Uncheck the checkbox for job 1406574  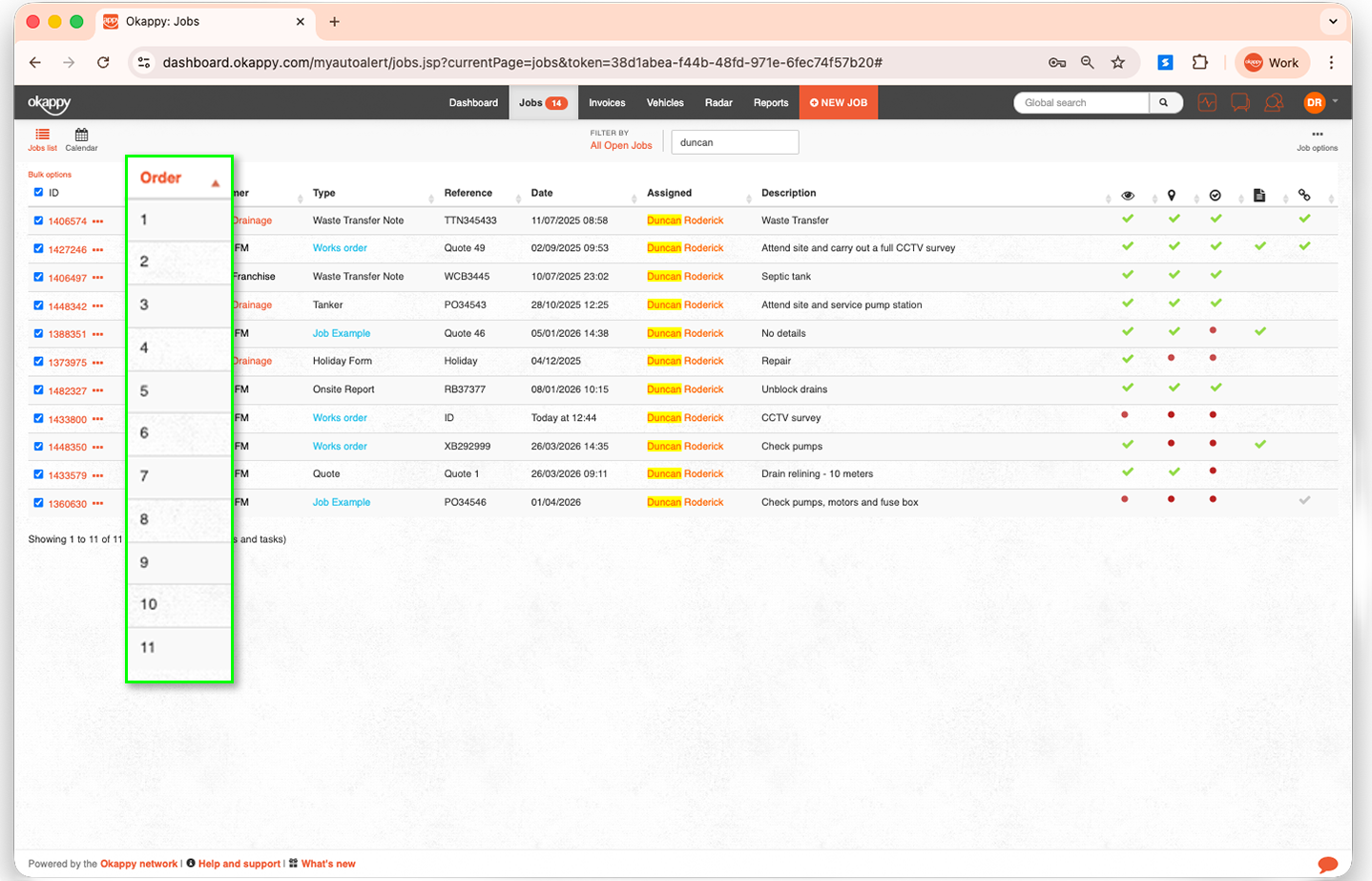pos(38,220)
